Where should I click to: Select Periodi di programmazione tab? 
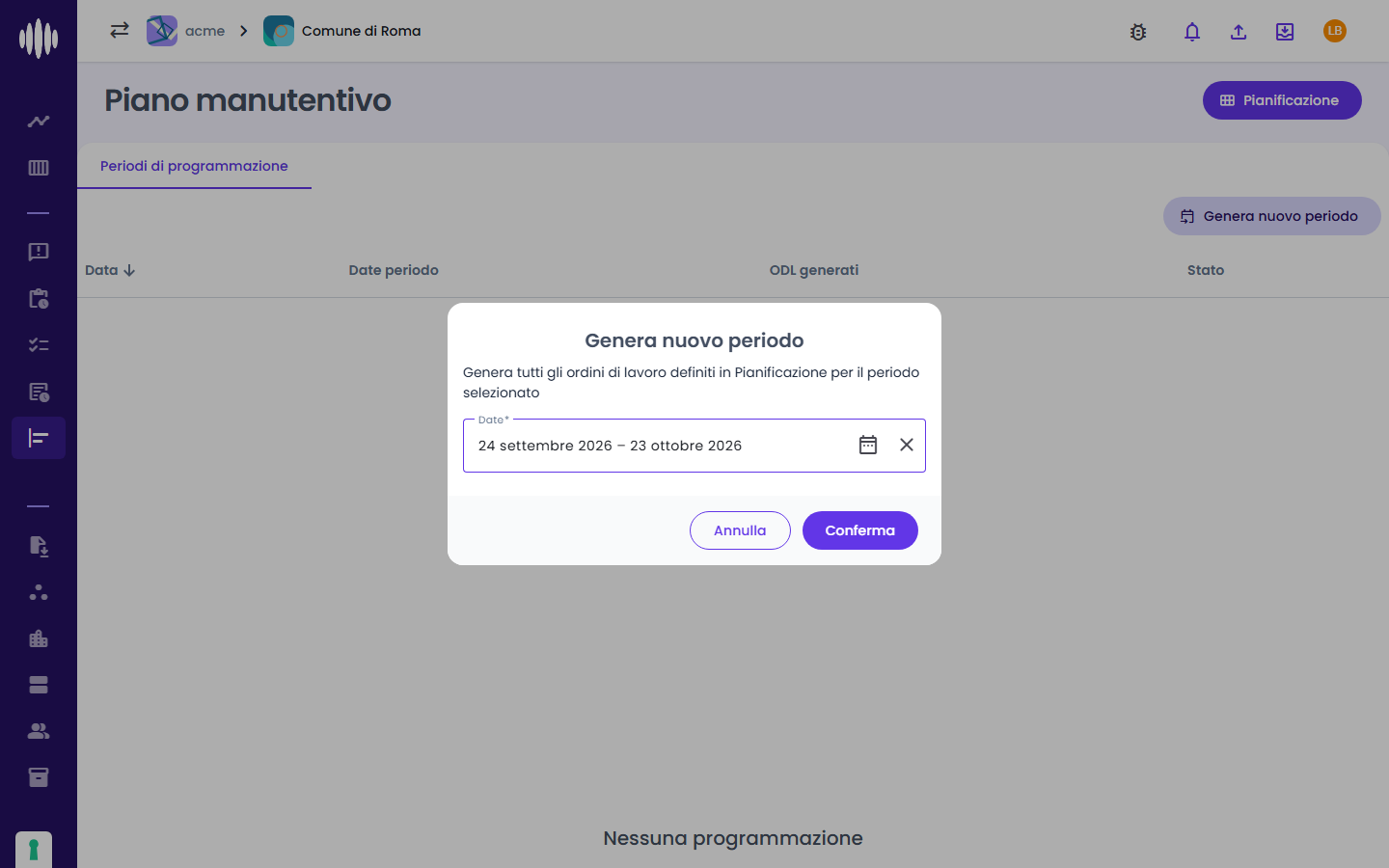(194, 166)
